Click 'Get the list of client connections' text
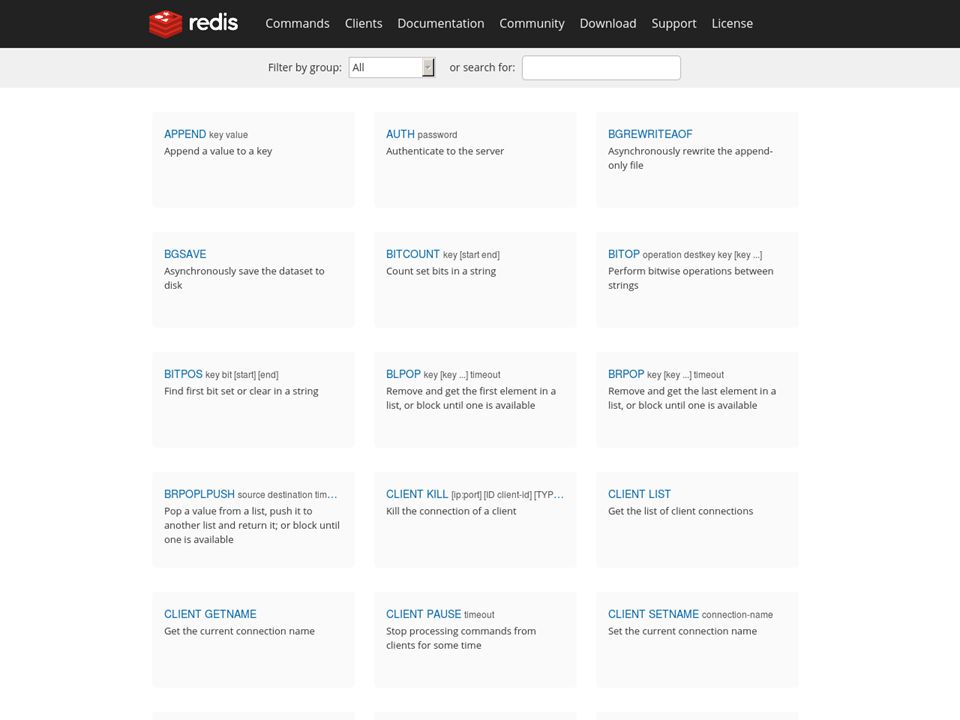The width and height of the screenshot is (960, 720). (680, 511)
